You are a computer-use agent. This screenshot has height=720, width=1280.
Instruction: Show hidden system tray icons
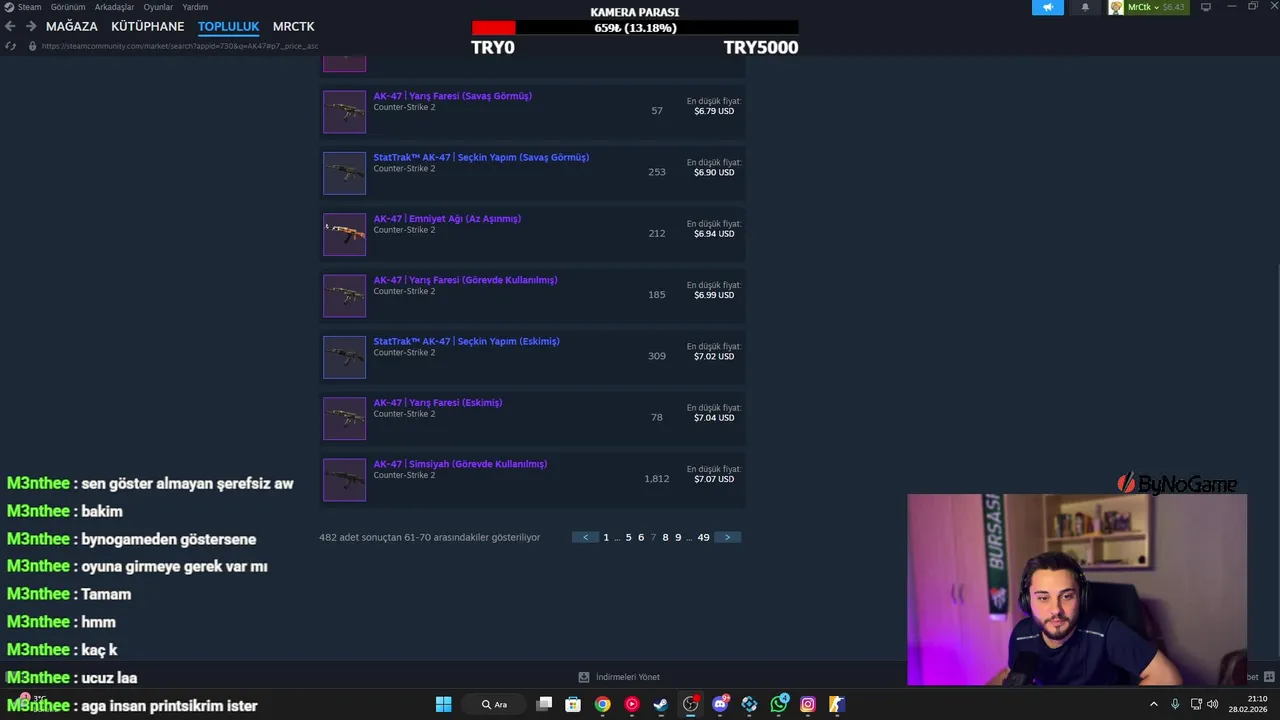(1154, 704)
